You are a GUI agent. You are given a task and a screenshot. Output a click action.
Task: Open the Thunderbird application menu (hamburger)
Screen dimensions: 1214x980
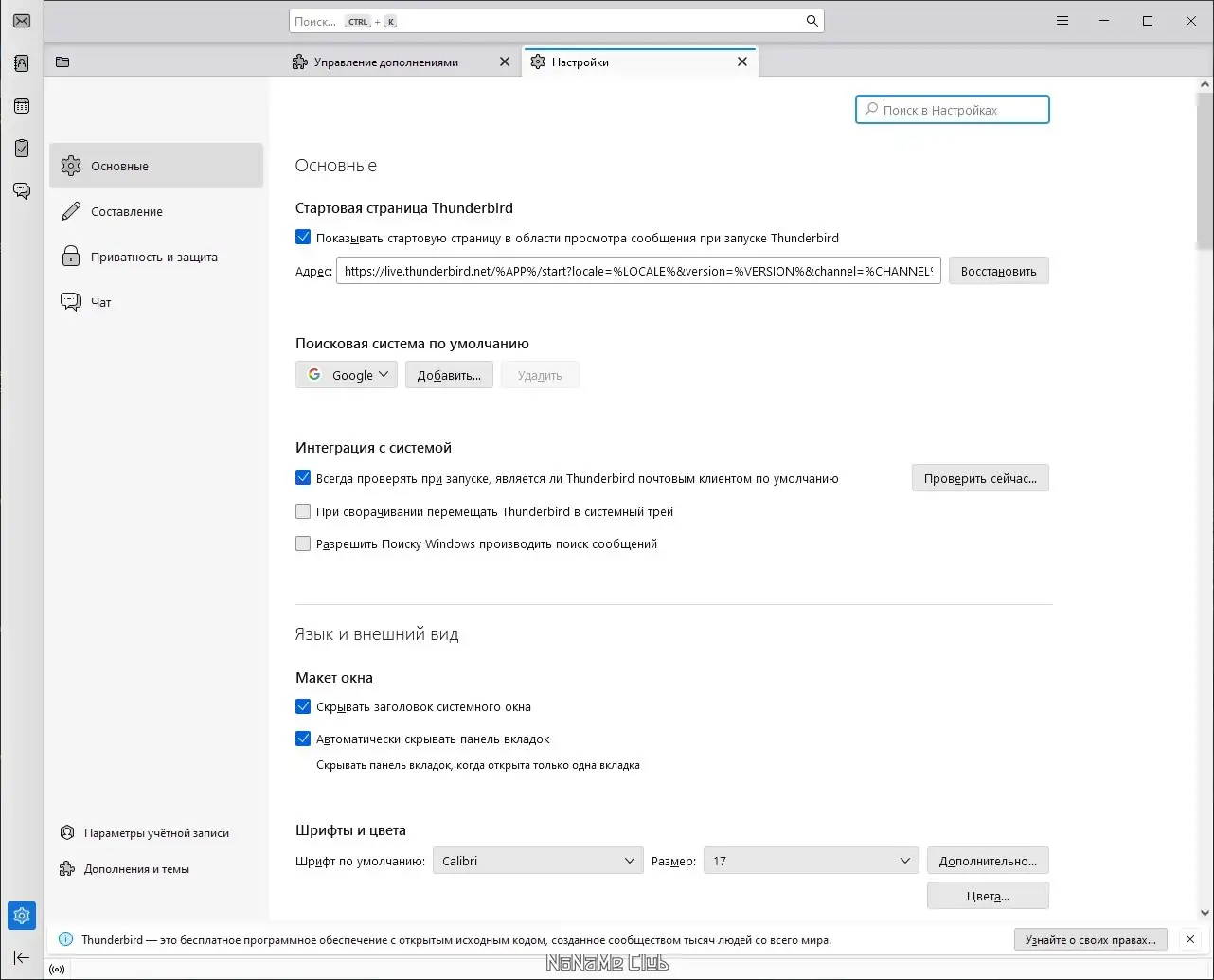point(1062,21)
